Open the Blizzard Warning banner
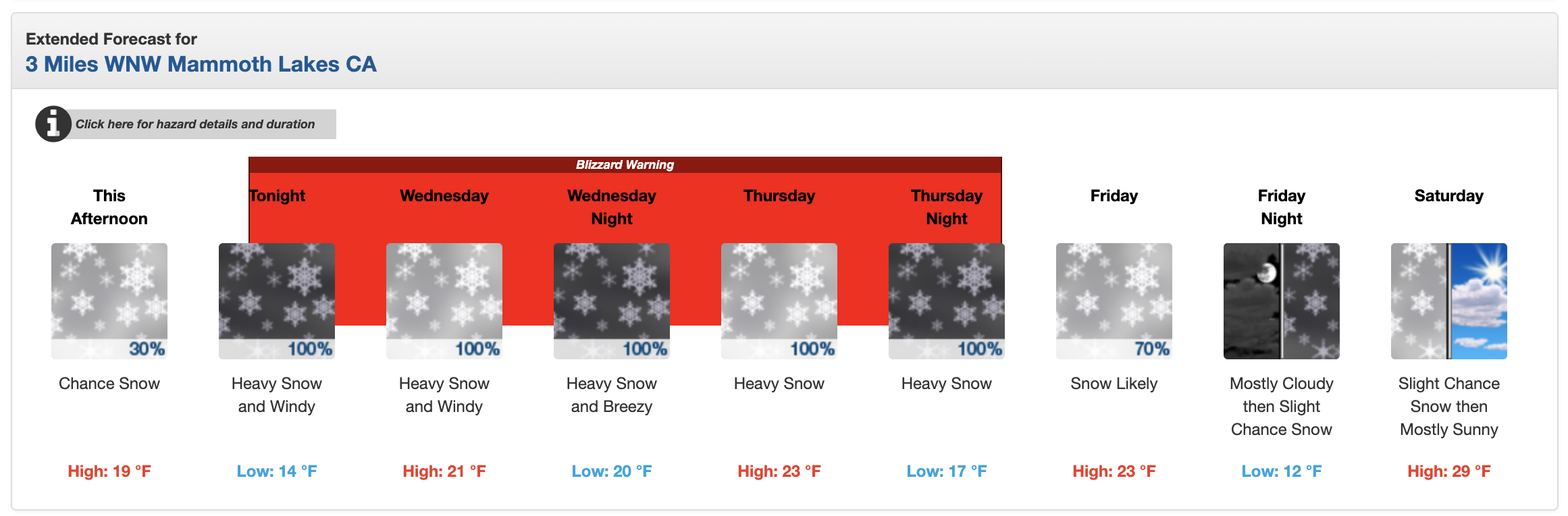Image resolution: width=1568 pixels, height=516 pixels. (x=625, y=165)
